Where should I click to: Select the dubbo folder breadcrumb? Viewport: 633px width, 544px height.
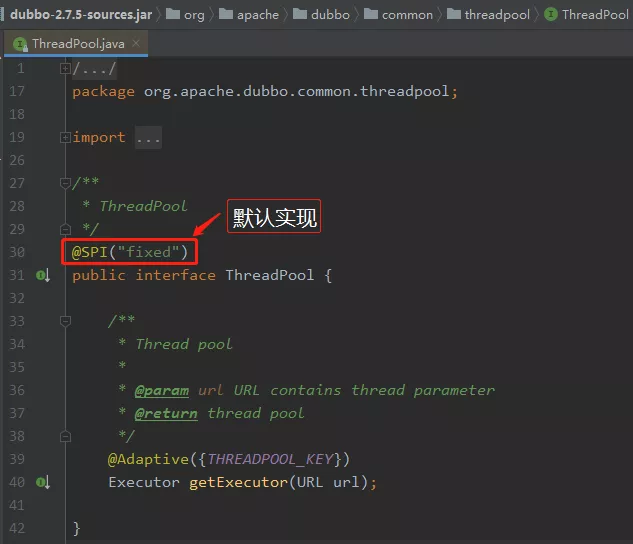click(321, 15)
